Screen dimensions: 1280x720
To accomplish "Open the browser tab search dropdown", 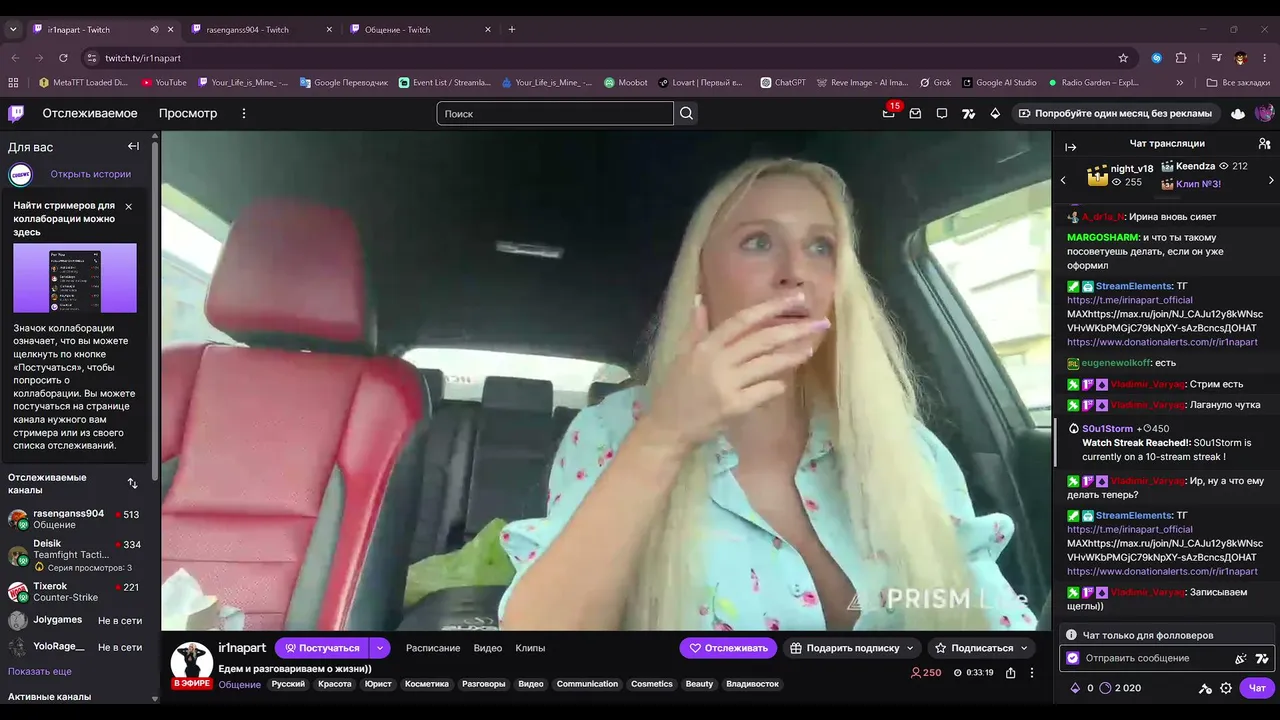I will coord(14,30).
